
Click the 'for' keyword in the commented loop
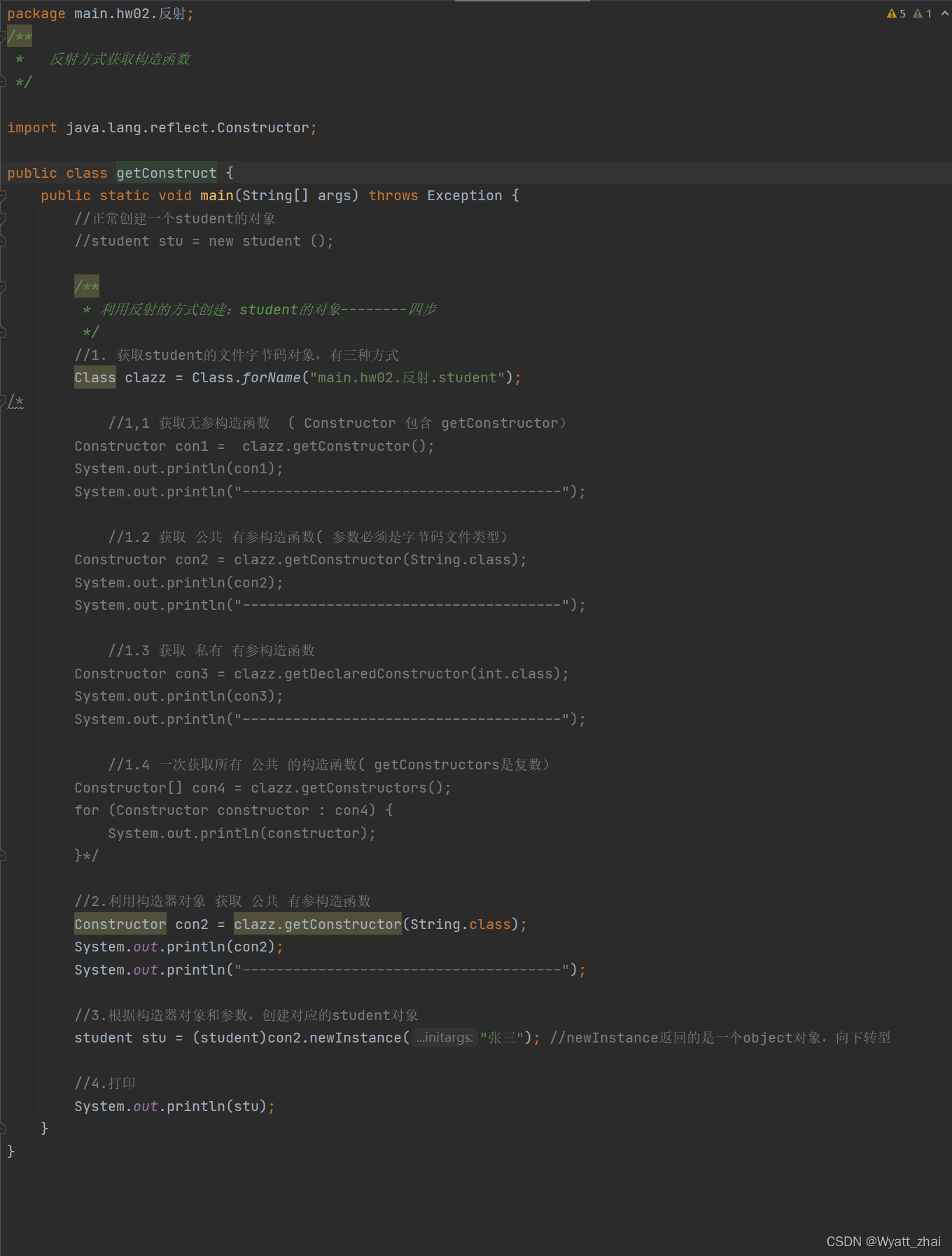pos(87,810)
